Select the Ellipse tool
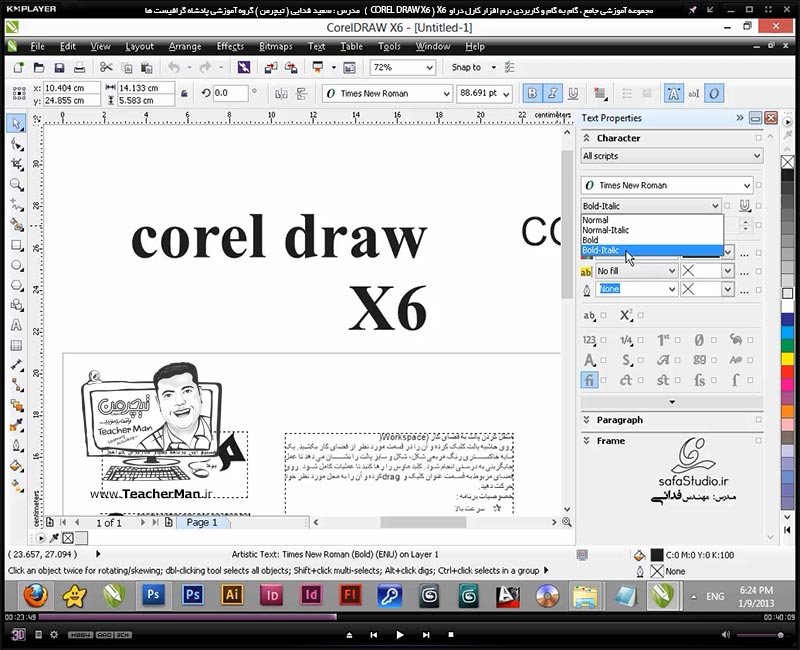The width and height of the screenshot is (800, 650). point(17,265)
